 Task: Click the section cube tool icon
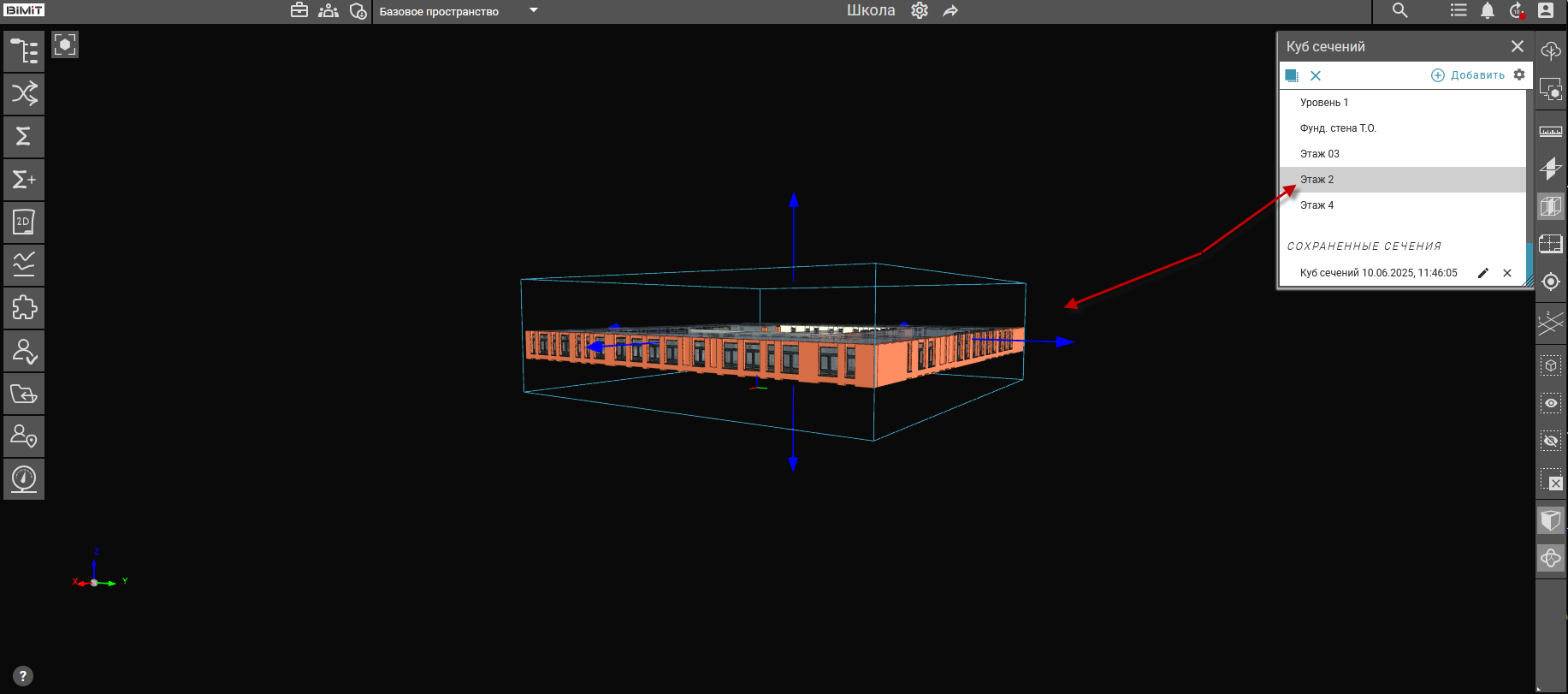(x=1550, y=206)
